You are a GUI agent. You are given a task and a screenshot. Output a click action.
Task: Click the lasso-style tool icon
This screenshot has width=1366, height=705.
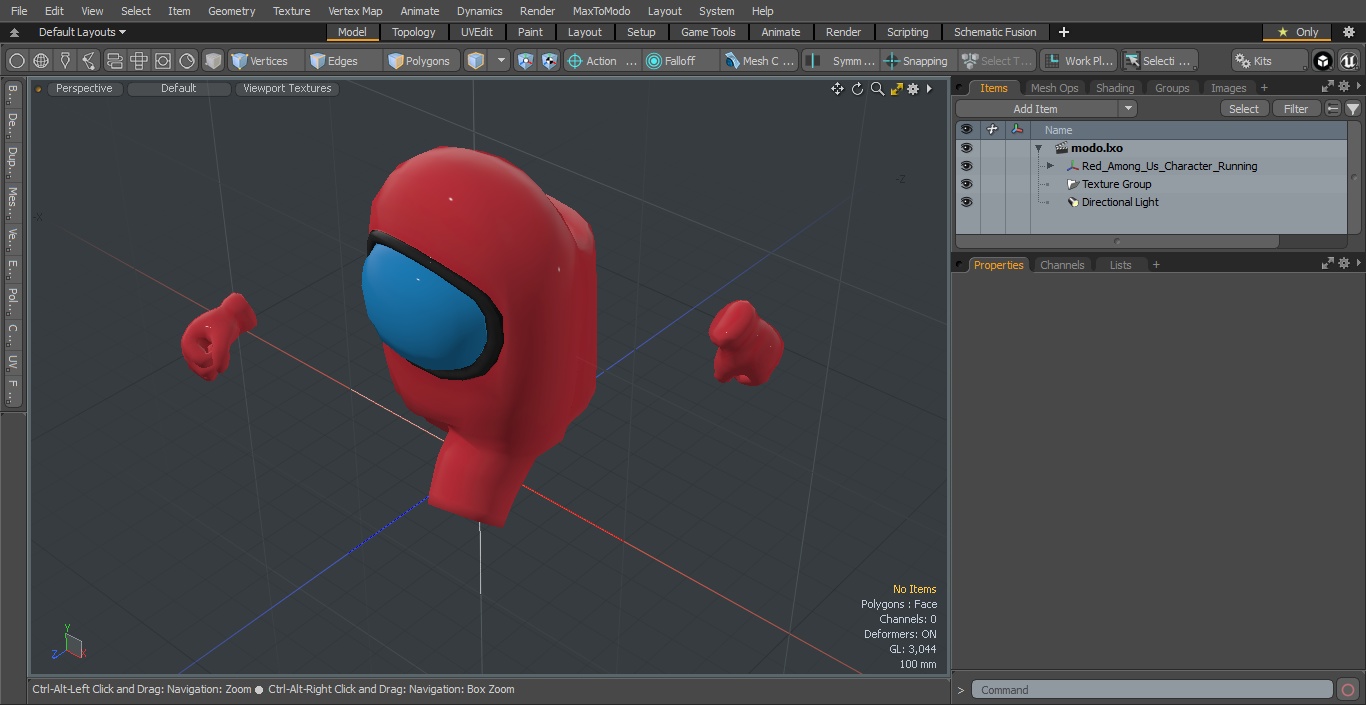pos(89,61)
